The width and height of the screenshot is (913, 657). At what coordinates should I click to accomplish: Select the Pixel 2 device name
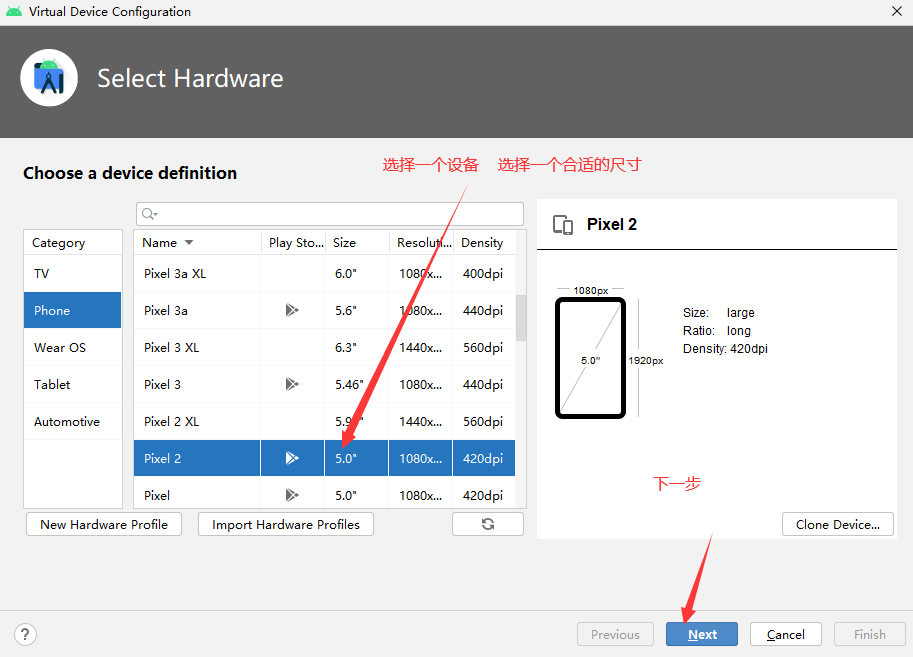(x=162, y=458)
